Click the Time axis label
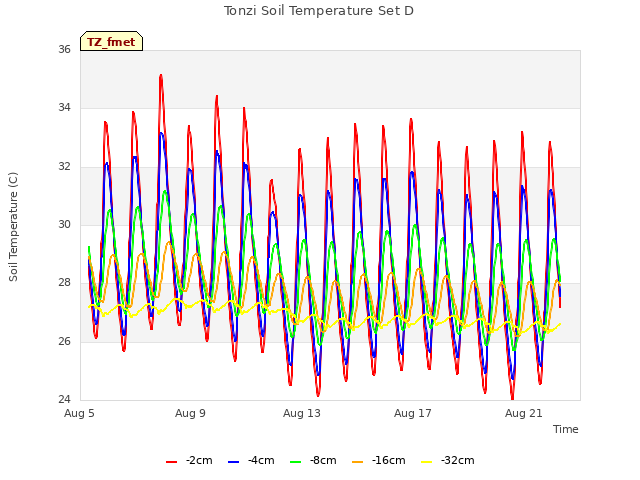640x480 pixels. click(x=566, y=429)
